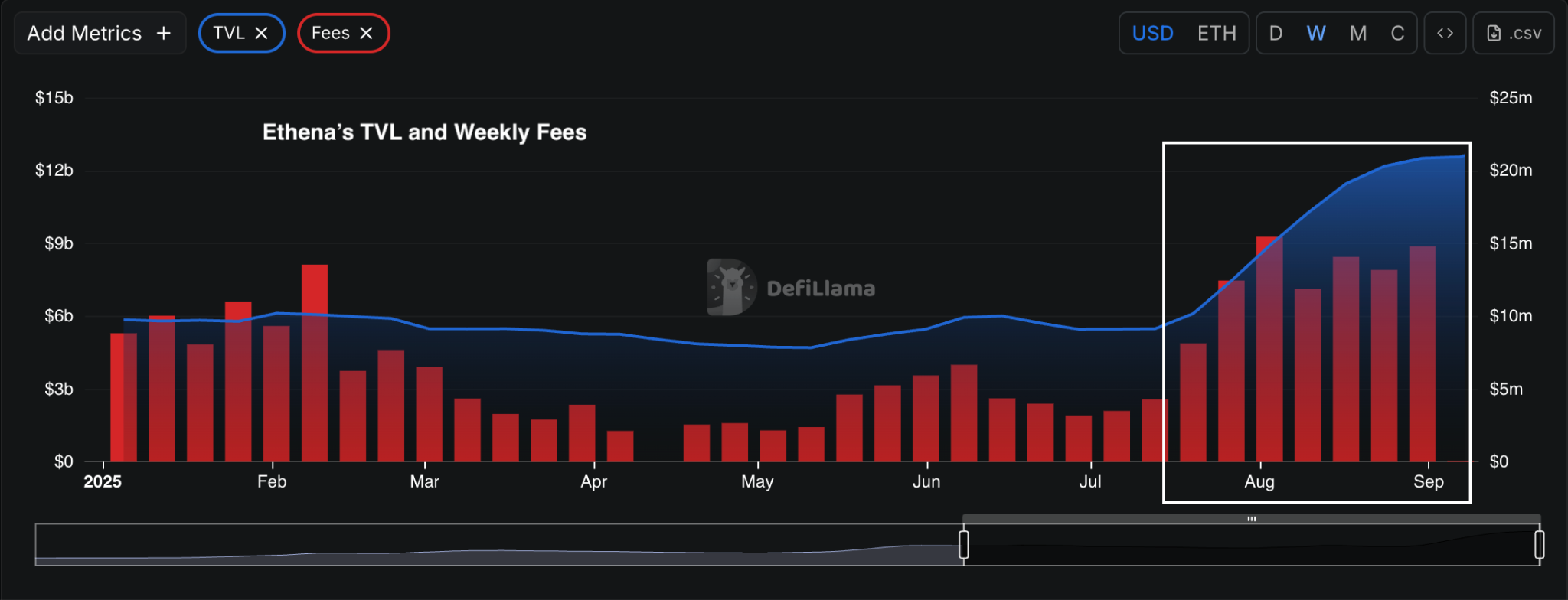Select the daily D interval
Screen dimensions: 1568x600
point(1276,33)
